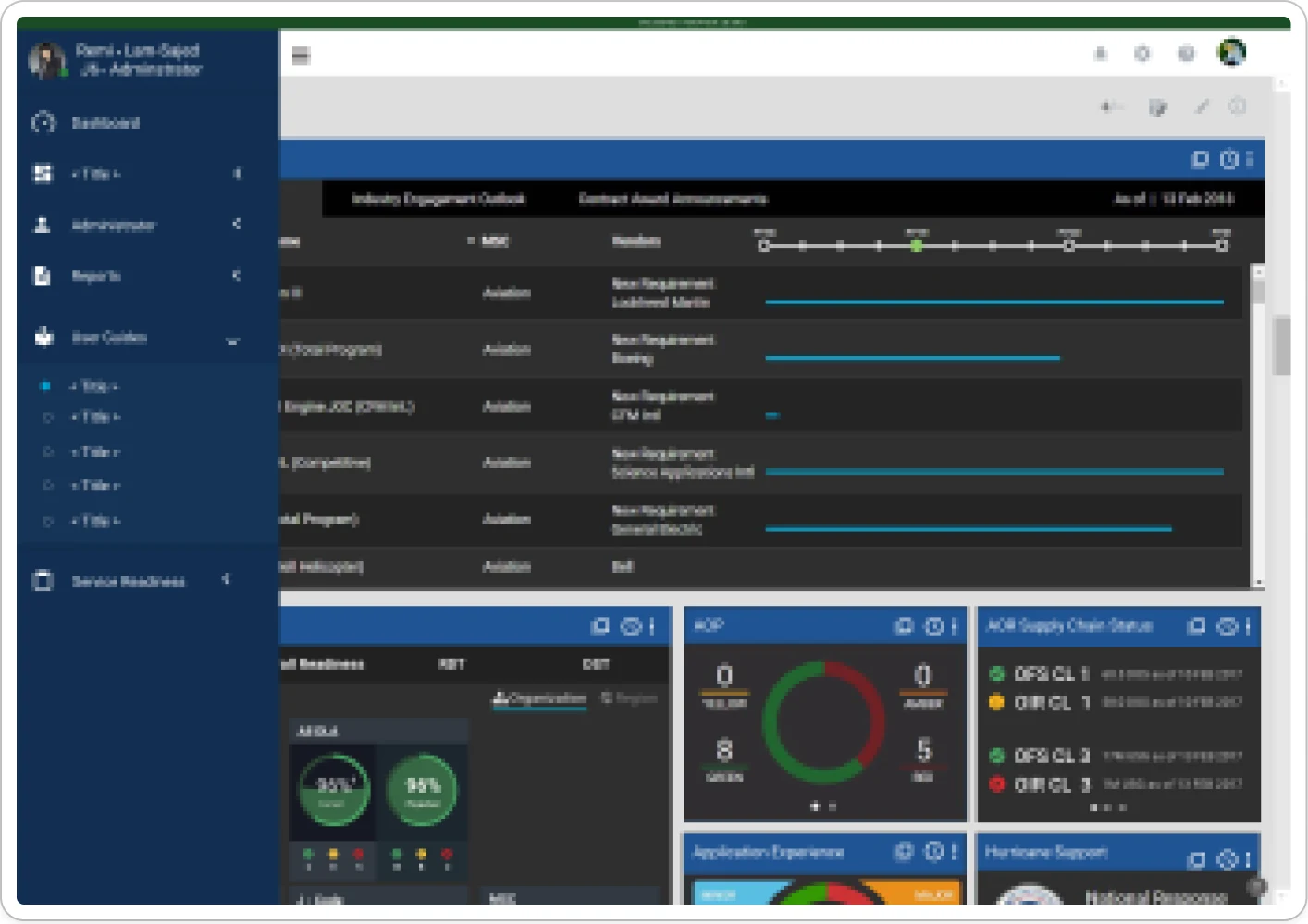
Task: Click the OIR CL 3 status entry
Action: 1115,784
